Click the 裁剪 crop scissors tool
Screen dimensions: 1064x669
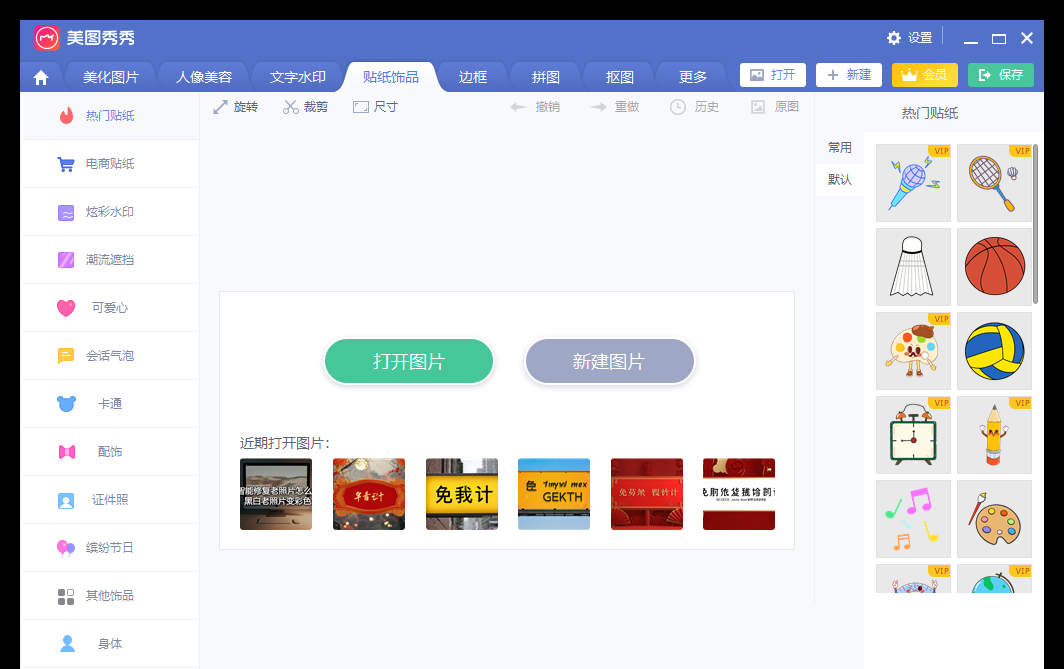pos(305,107)
